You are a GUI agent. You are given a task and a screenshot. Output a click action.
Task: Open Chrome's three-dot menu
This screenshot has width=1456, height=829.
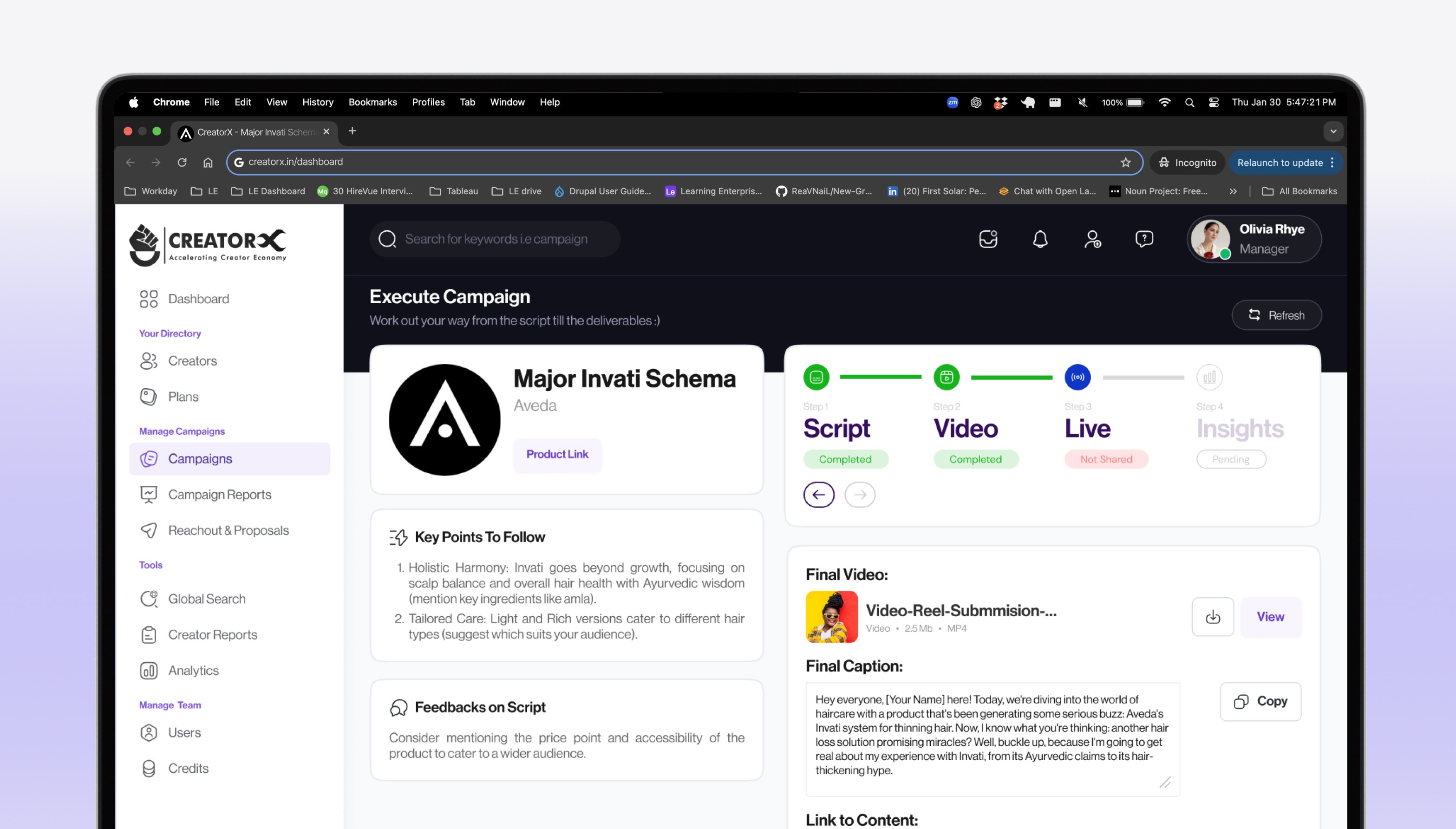coord(1332,162)
